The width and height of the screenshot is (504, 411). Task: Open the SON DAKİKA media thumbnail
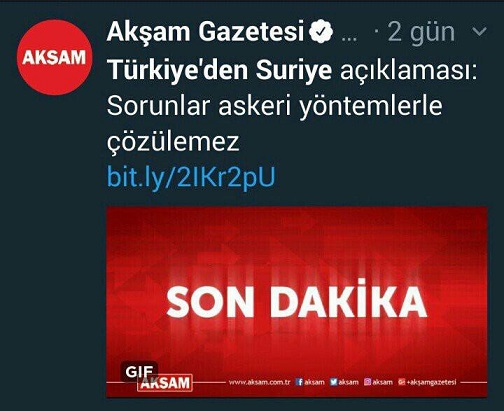click(x=297, y=302)
